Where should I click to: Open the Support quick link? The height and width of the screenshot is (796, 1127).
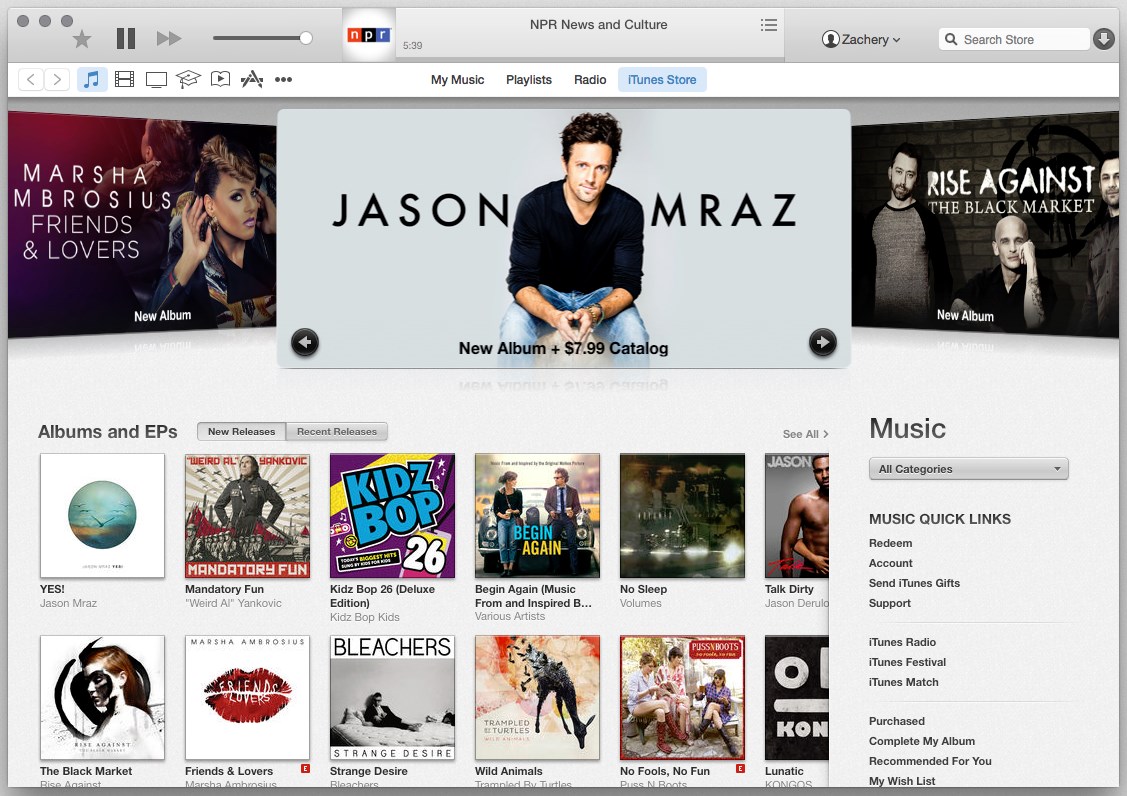click(x=889, y=603)
